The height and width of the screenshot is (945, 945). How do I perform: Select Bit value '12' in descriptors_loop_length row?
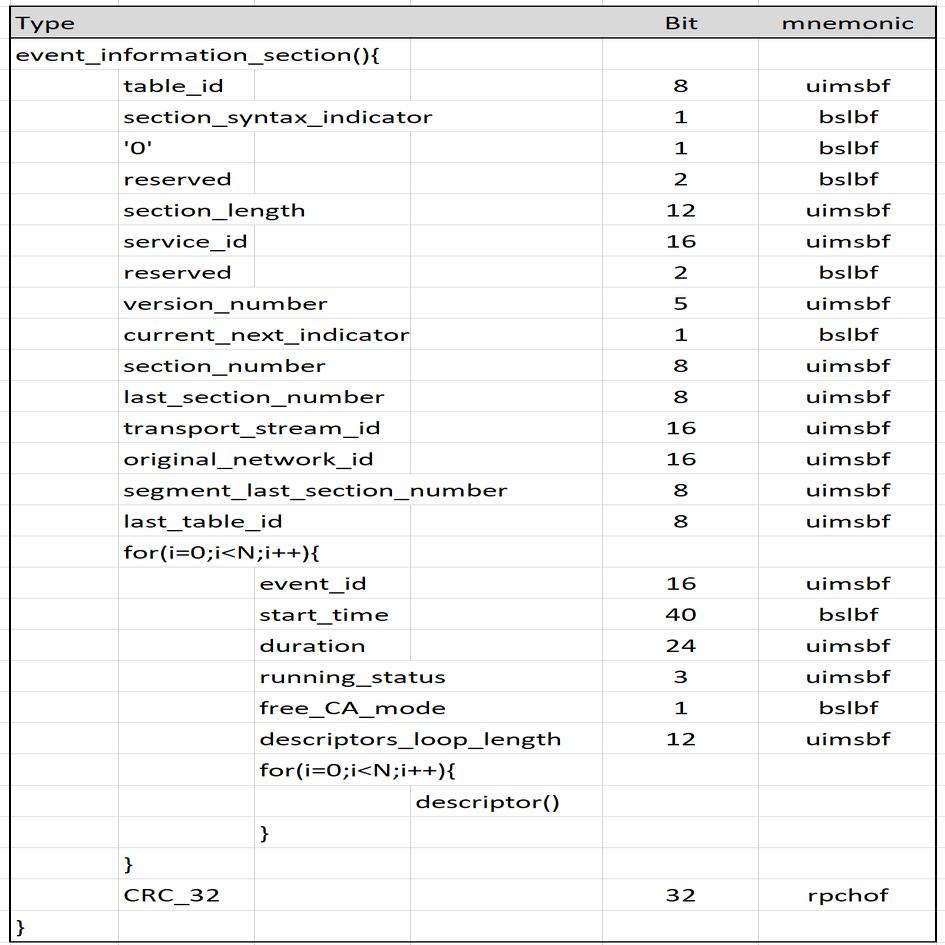(x=680, y=739)
